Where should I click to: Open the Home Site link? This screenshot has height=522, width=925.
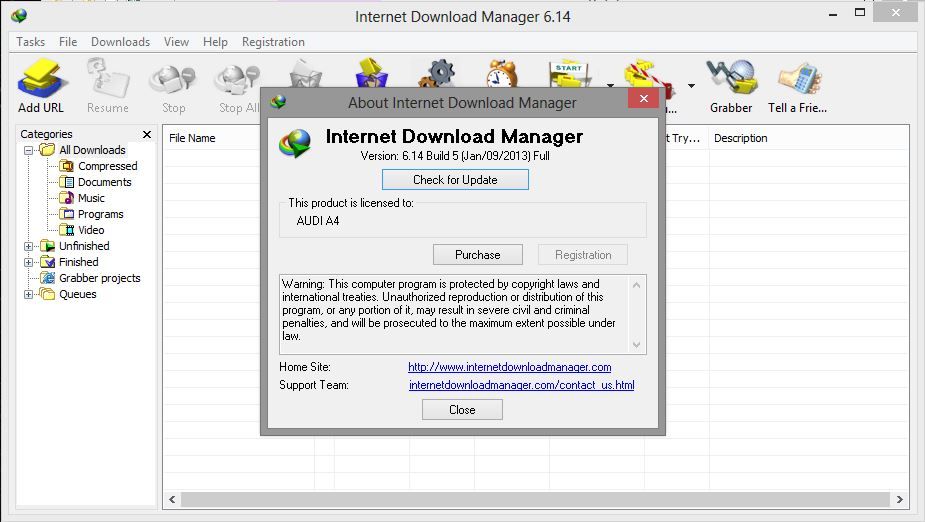pos(510,367)
